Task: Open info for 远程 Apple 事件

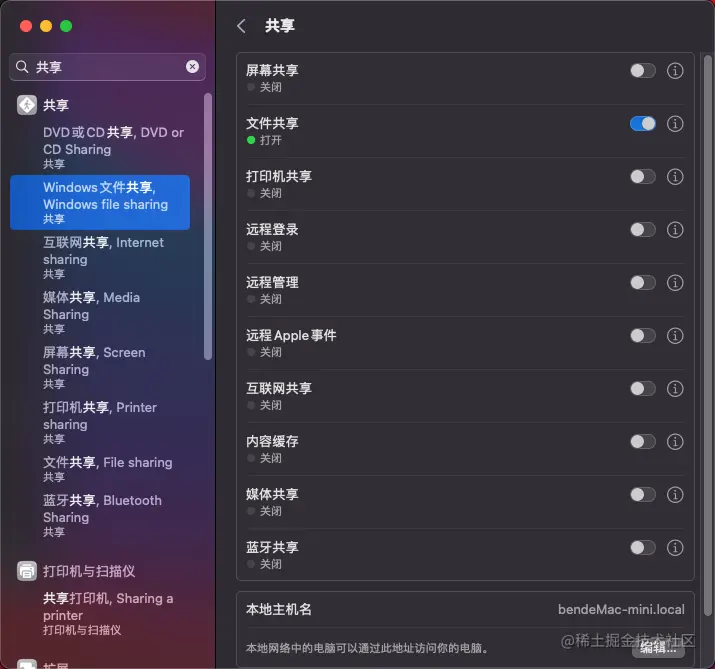Action: tap(675, 336)
